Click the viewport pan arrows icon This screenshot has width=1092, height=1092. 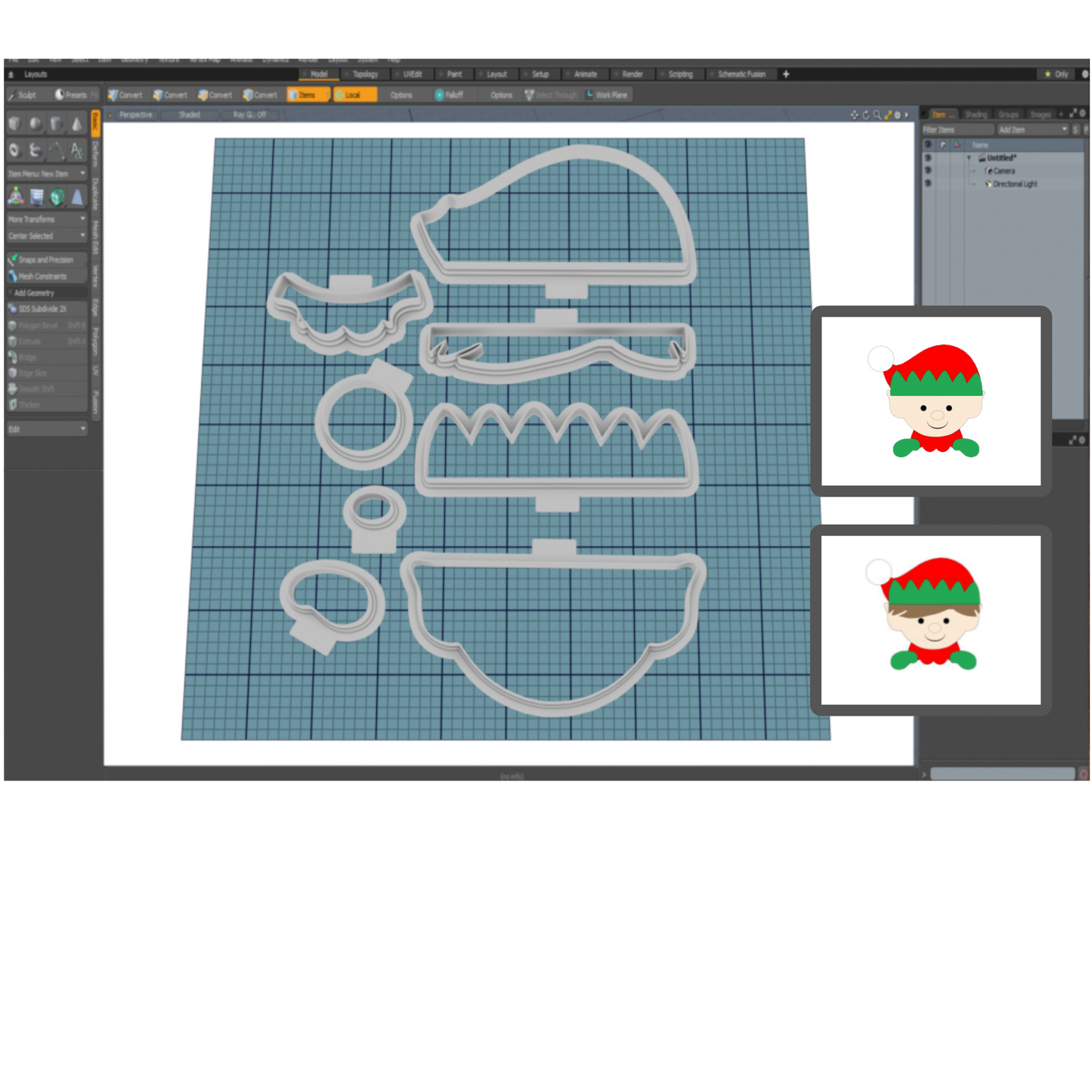854,115
